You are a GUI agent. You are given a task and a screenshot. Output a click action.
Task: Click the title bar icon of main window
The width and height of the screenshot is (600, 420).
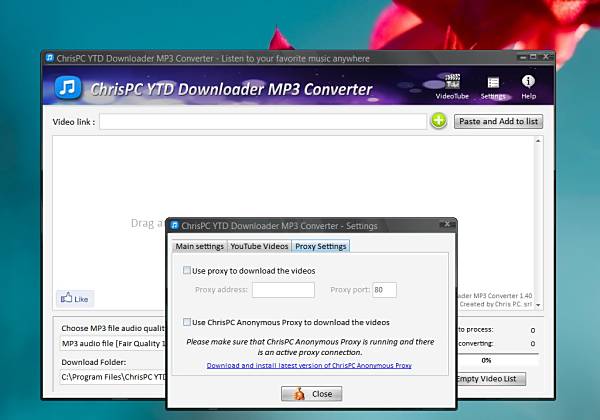pyautogui.click(x=50, y=58)
